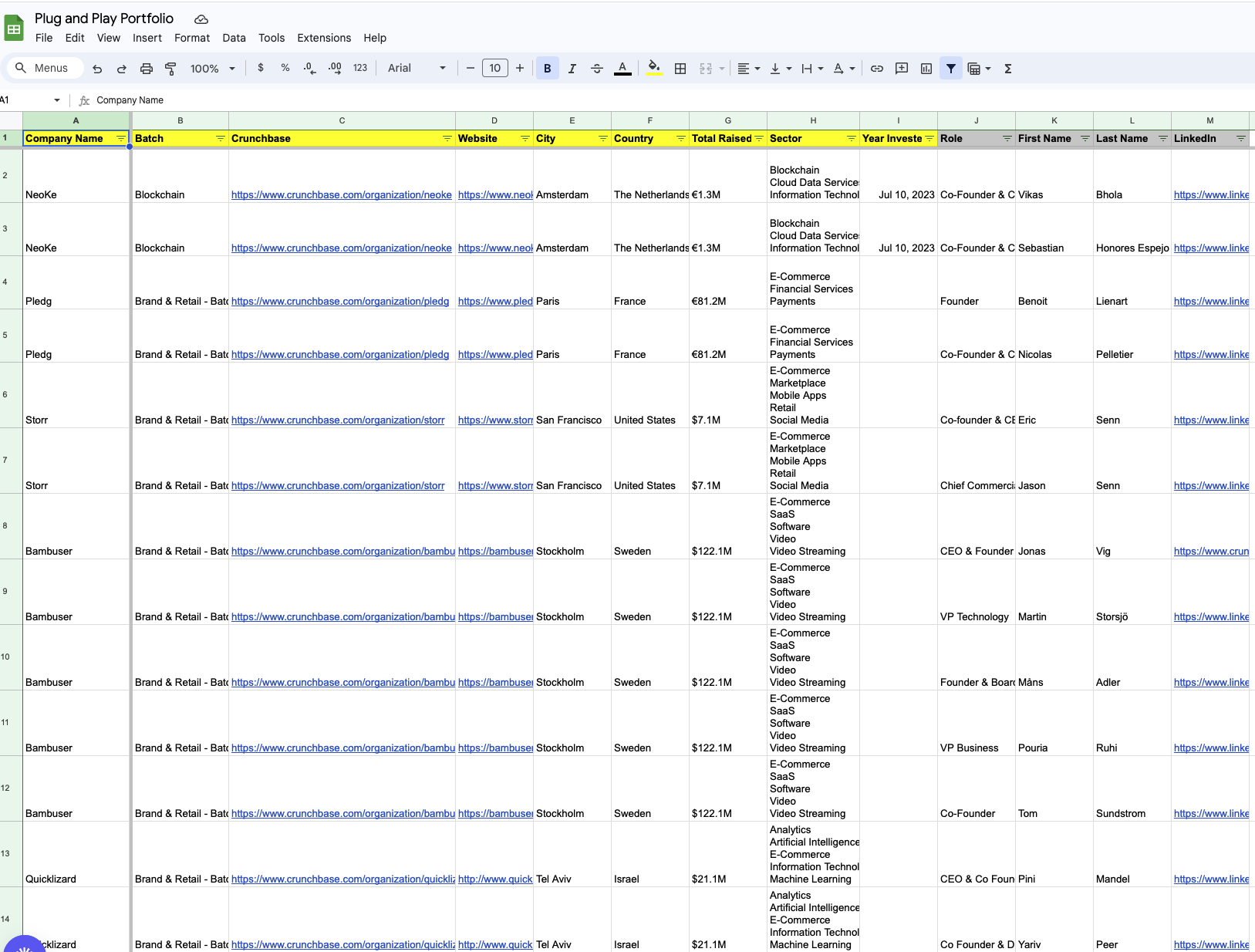Print the spreadsheet via printer icon
Image resolution: width=1255 pixels, height=952 pixels.
(x=147, y=69)
